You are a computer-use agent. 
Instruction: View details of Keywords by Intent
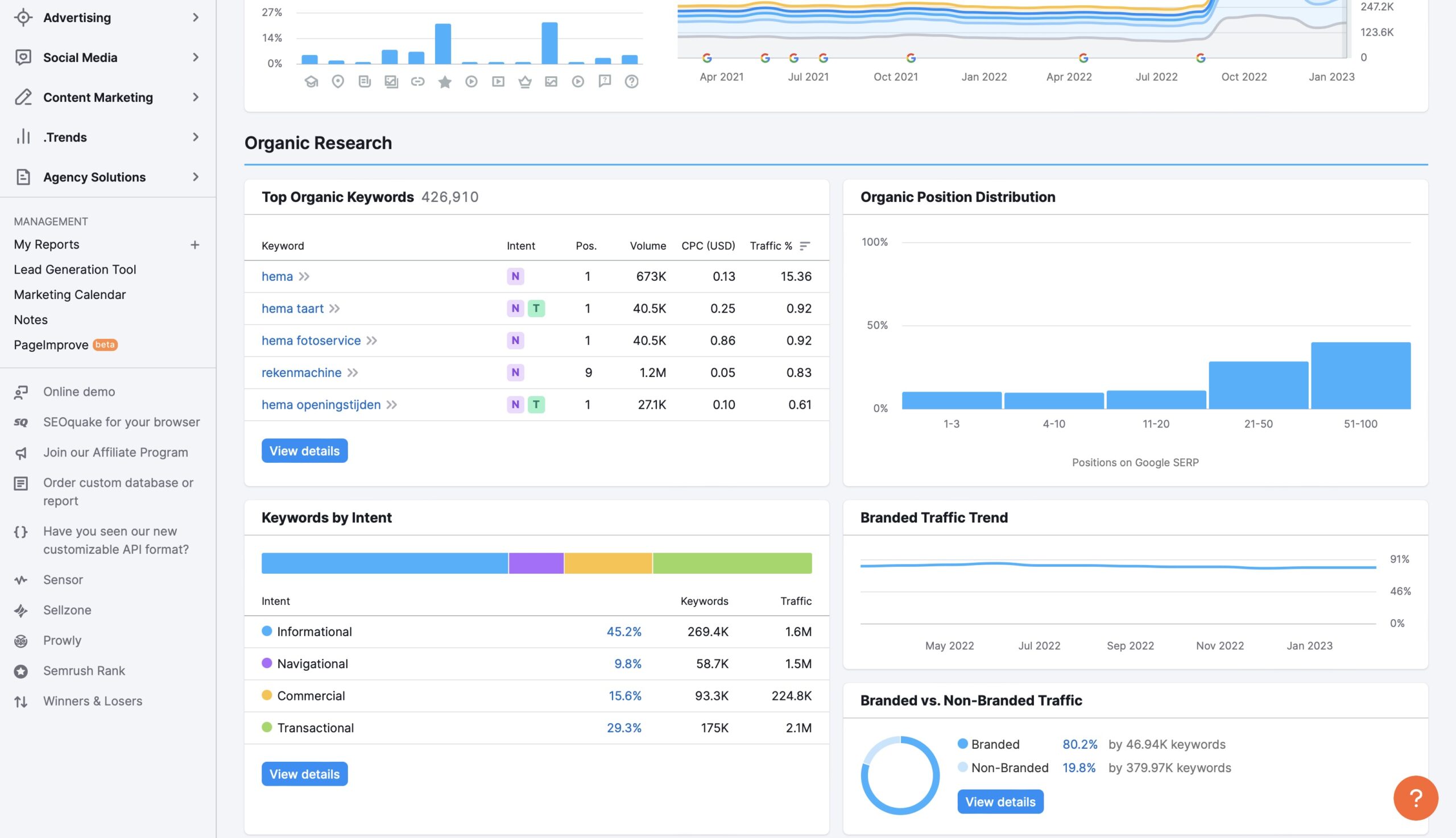[304, 774]
